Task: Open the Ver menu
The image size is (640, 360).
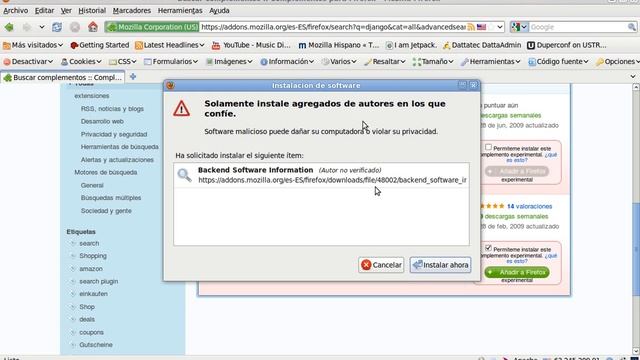Action: [x=66, y=11]
